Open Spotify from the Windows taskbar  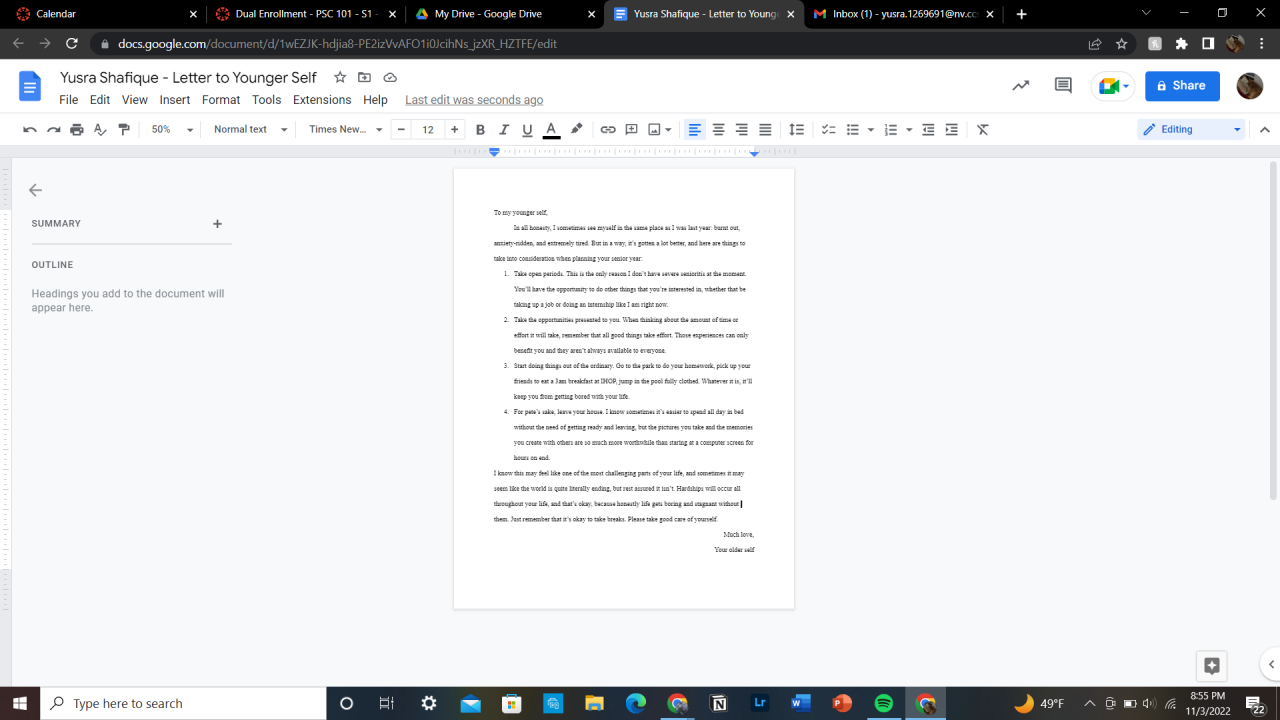click(x=884, y=703)
